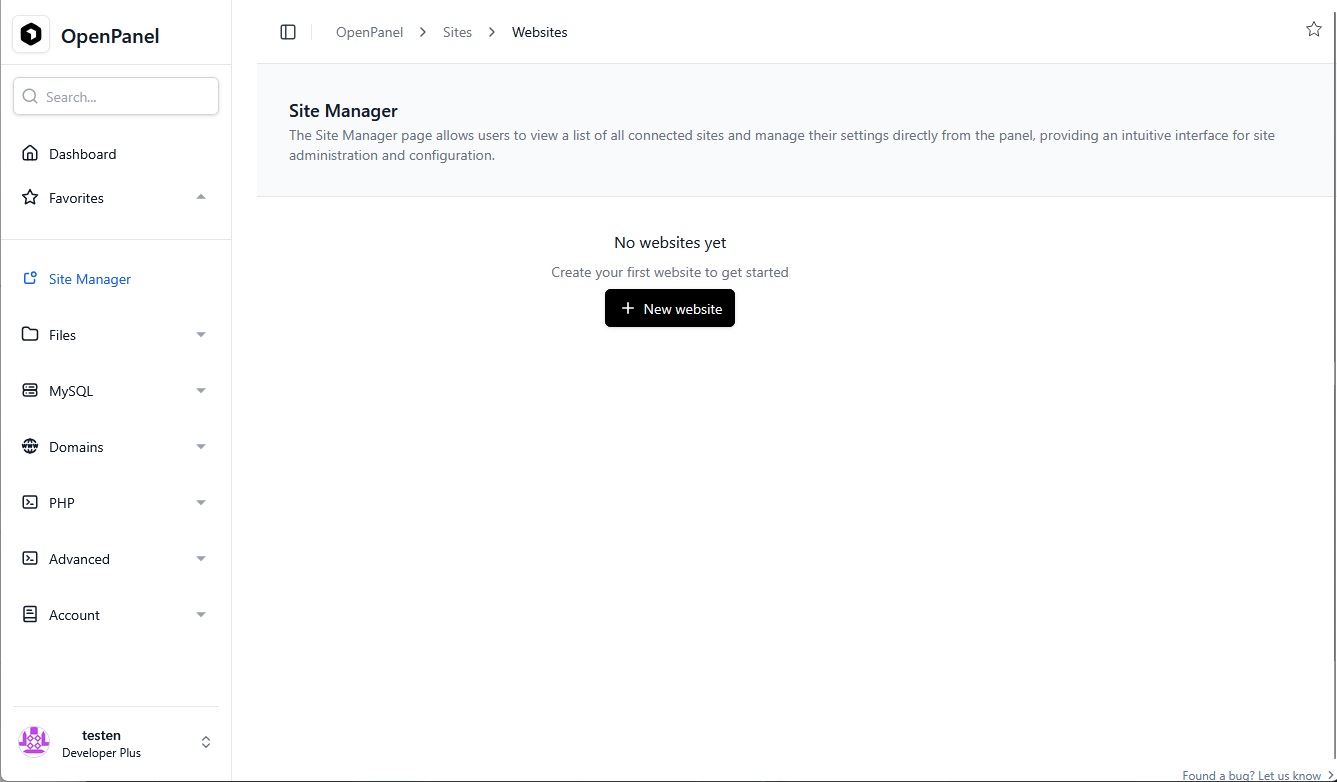Select the Domains menu label
Screen dimensions: 1337x782
click(x=76, y=447)
